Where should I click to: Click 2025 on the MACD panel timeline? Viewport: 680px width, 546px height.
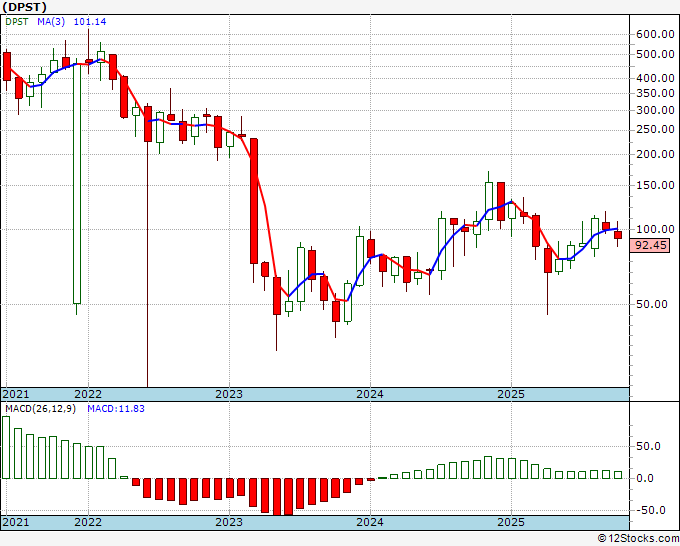[511, 522]
